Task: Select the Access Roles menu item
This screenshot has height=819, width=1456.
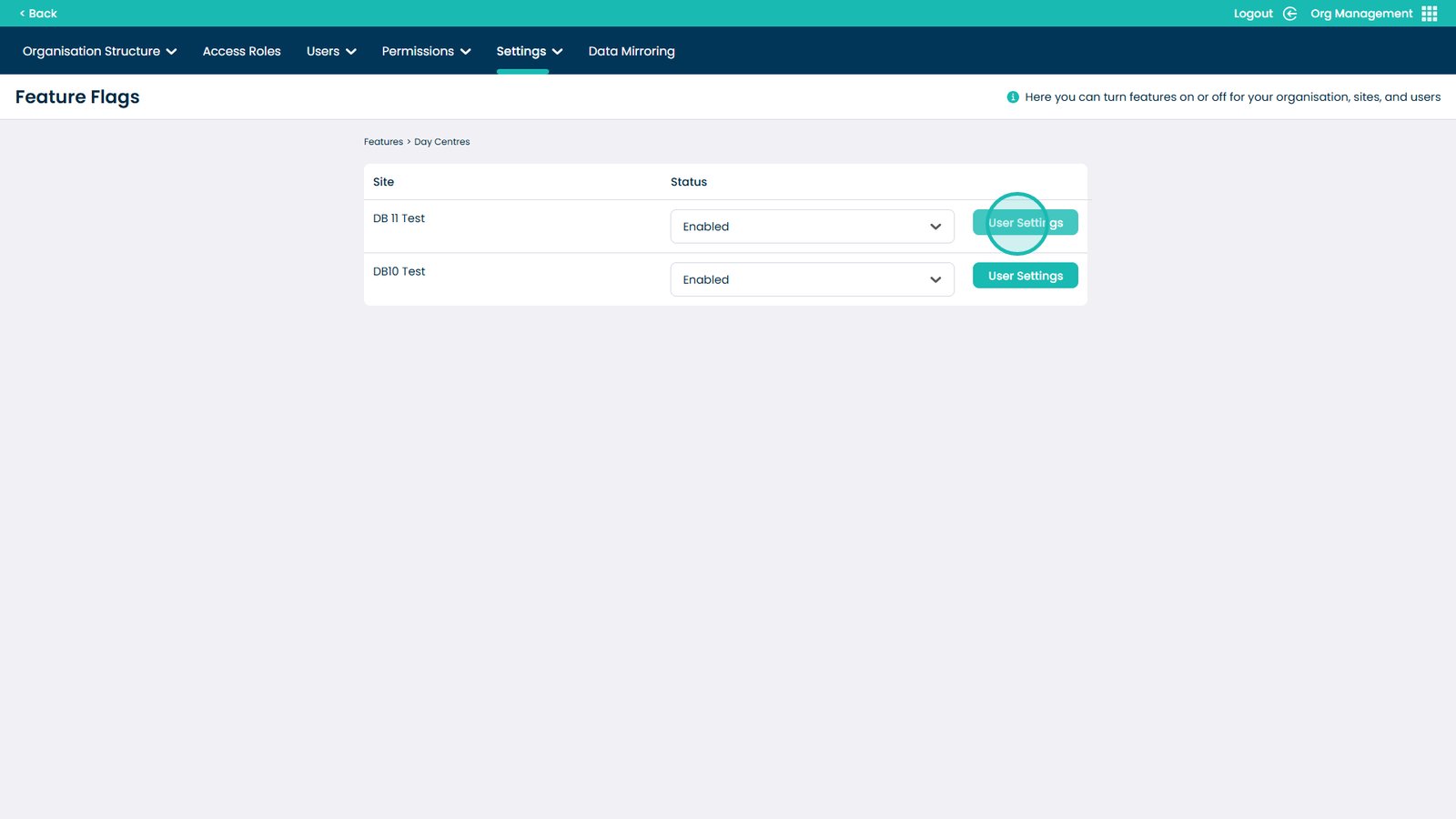Action: 241,51
